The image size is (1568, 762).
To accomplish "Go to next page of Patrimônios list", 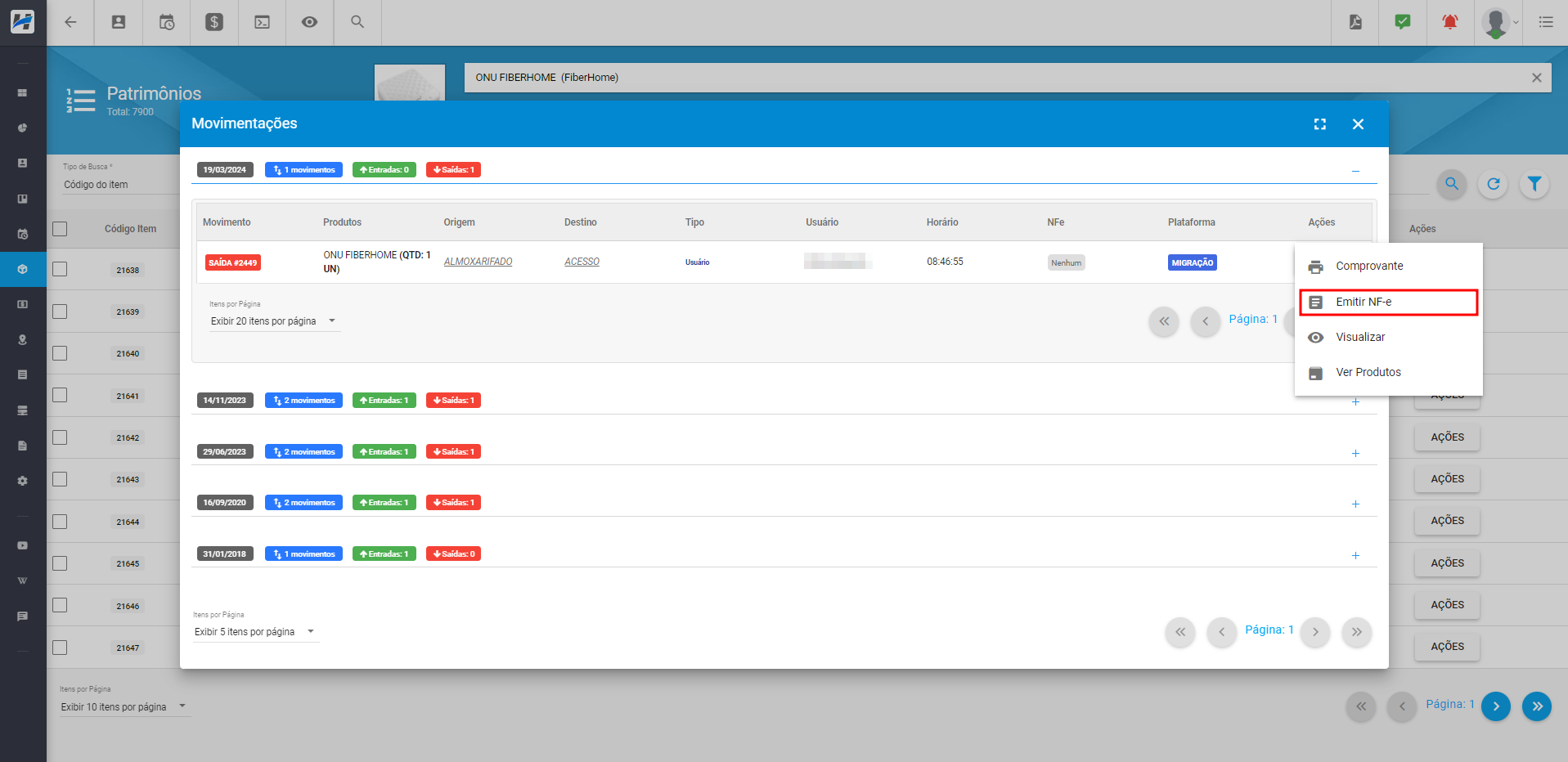I will point(1496,706).
